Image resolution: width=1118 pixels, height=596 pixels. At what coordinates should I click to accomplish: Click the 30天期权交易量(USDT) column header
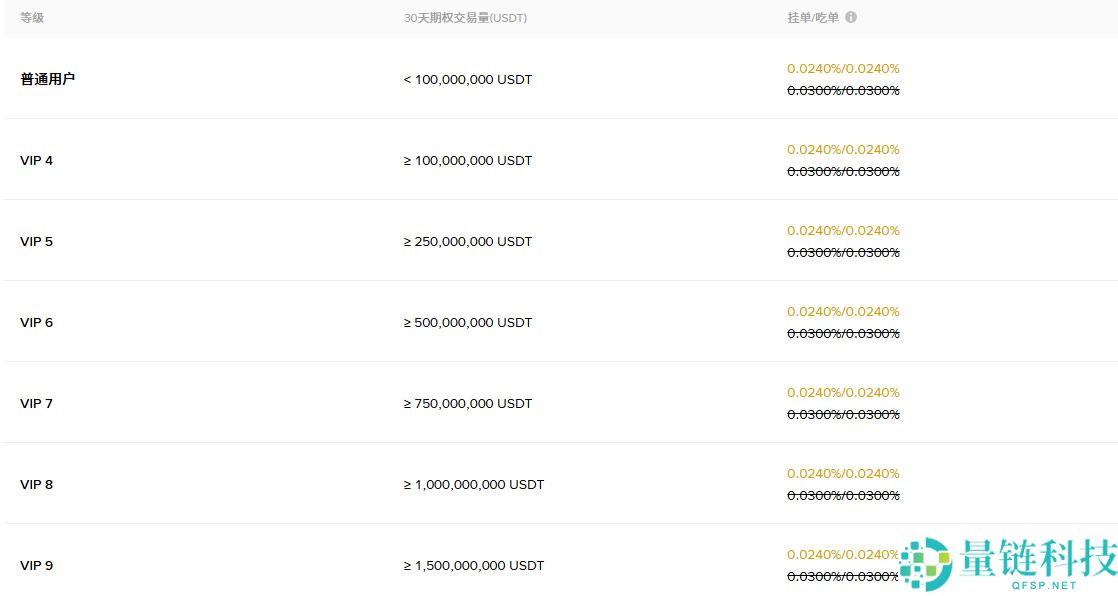(465, 18)
